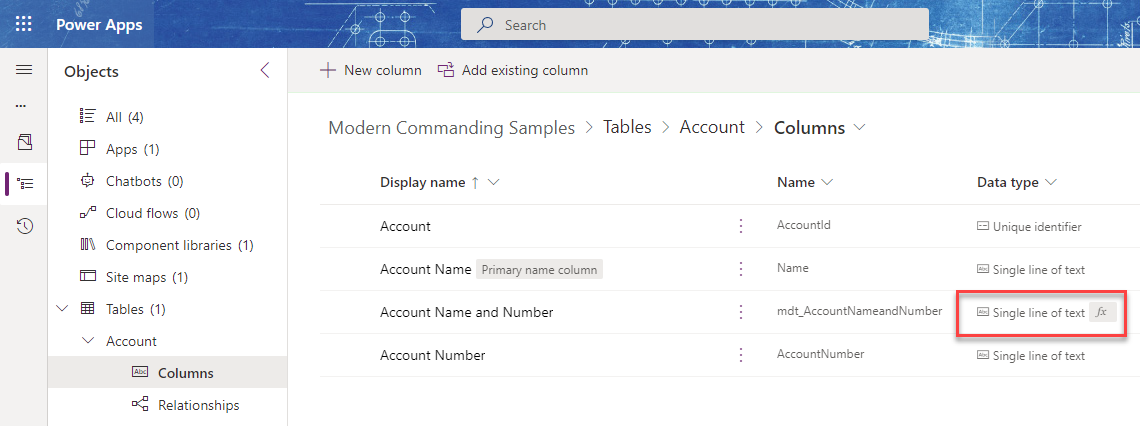1140x426 pixels.
Task: Click the Relationships icon in tree
Action: tap(140, 405)
